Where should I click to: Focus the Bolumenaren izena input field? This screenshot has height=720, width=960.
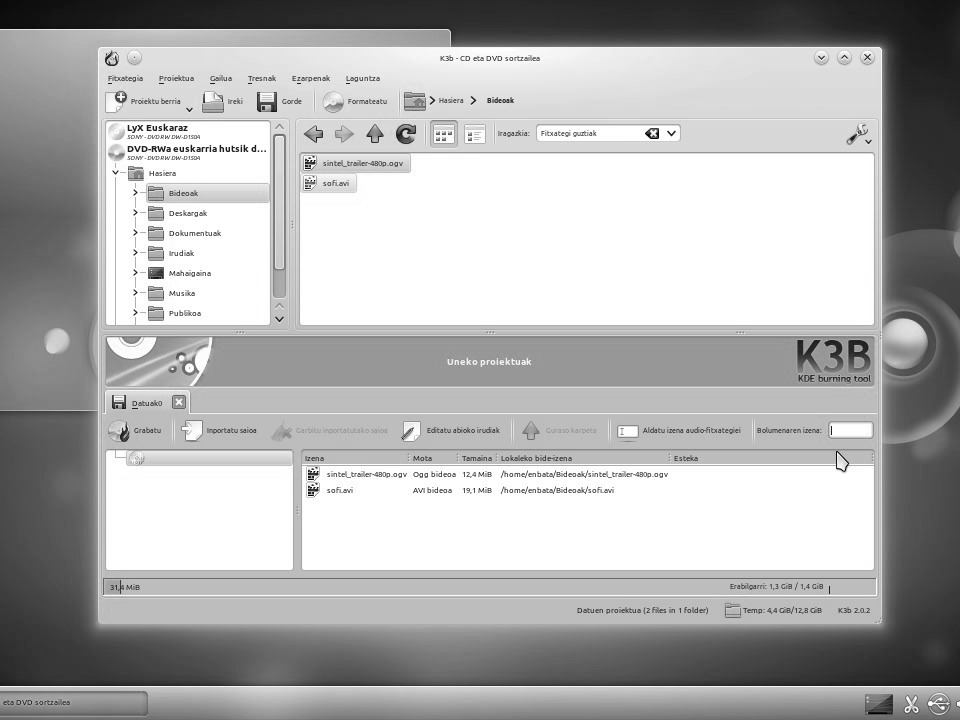pos(850,430)
